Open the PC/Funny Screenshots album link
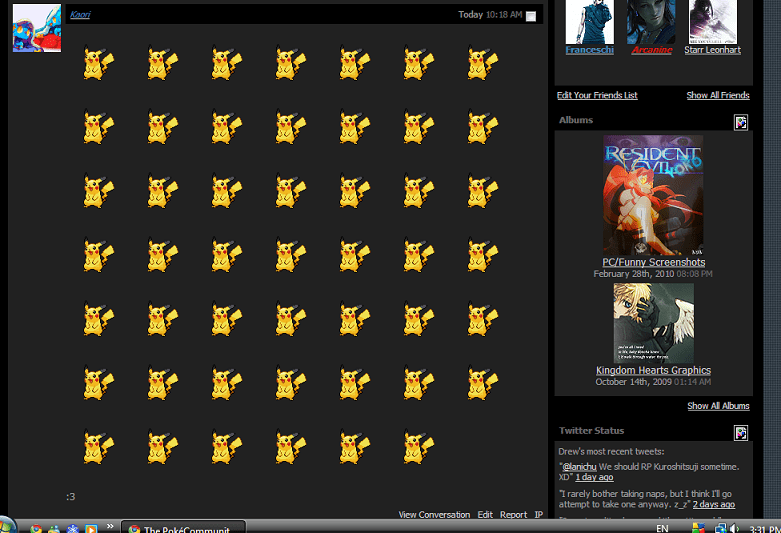The image size is (781, 533). tap(653, 262)
